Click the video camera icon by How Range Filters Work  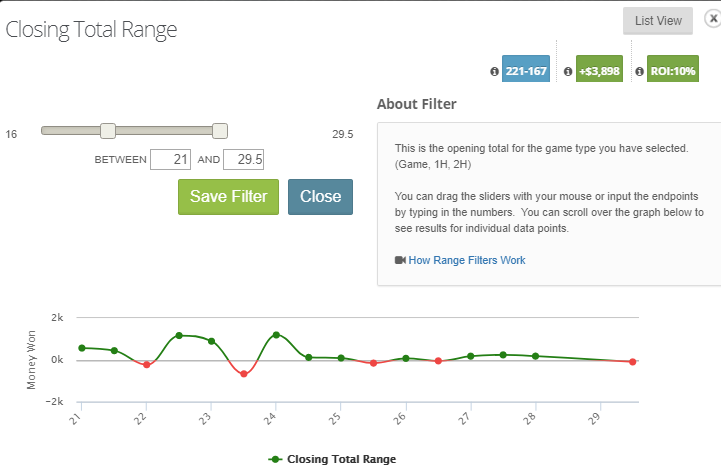400,260
